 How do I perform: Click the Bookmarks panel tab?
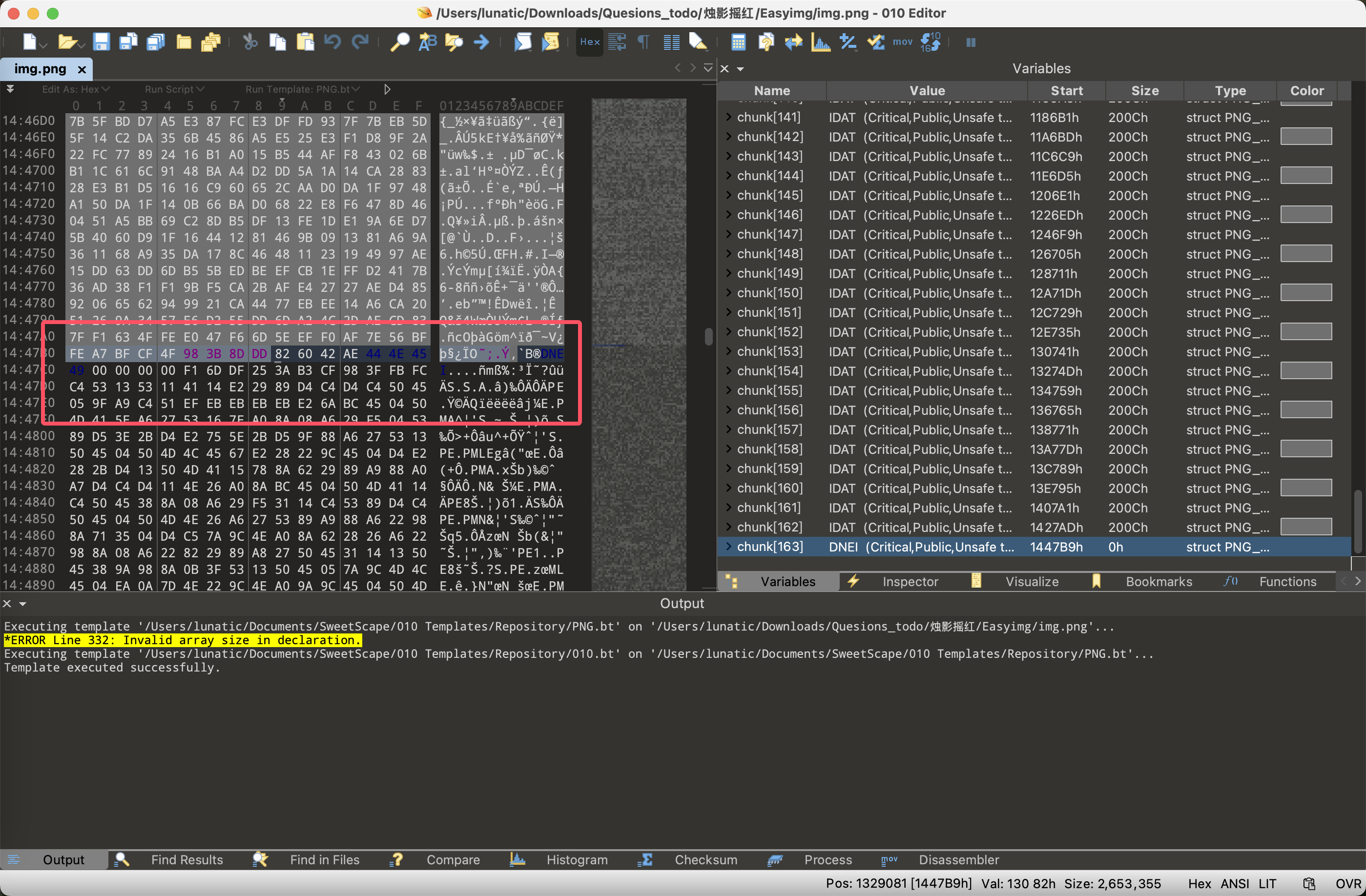coord(1158,582)
